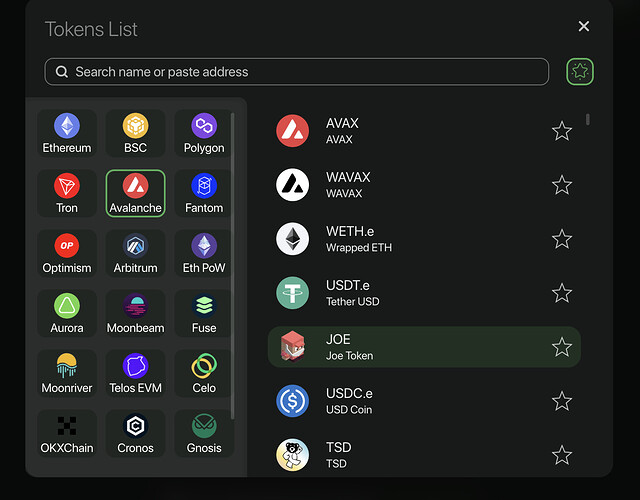Pick the Cronos network
Viewport: 640px width, 500px height.
(x=136, y=433)
